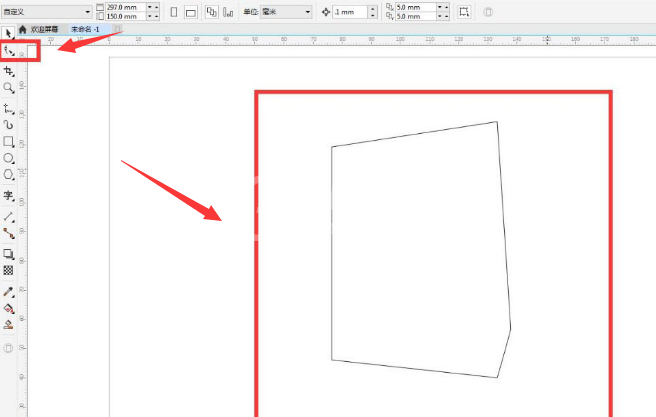Set page orientation to landscape

(191, 13)
